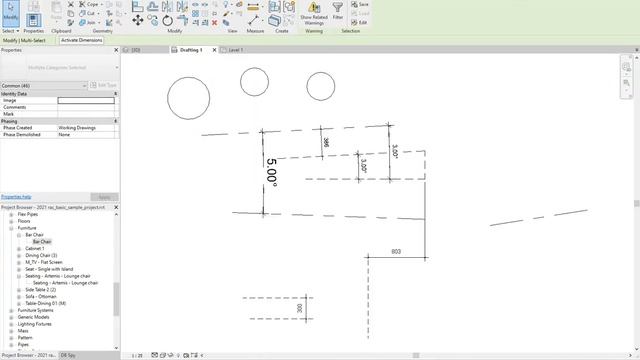The height and width of the screenshot is (360, 640).
Task: Open the Common (46) filter dropdown
Action: tap(44, 86)
